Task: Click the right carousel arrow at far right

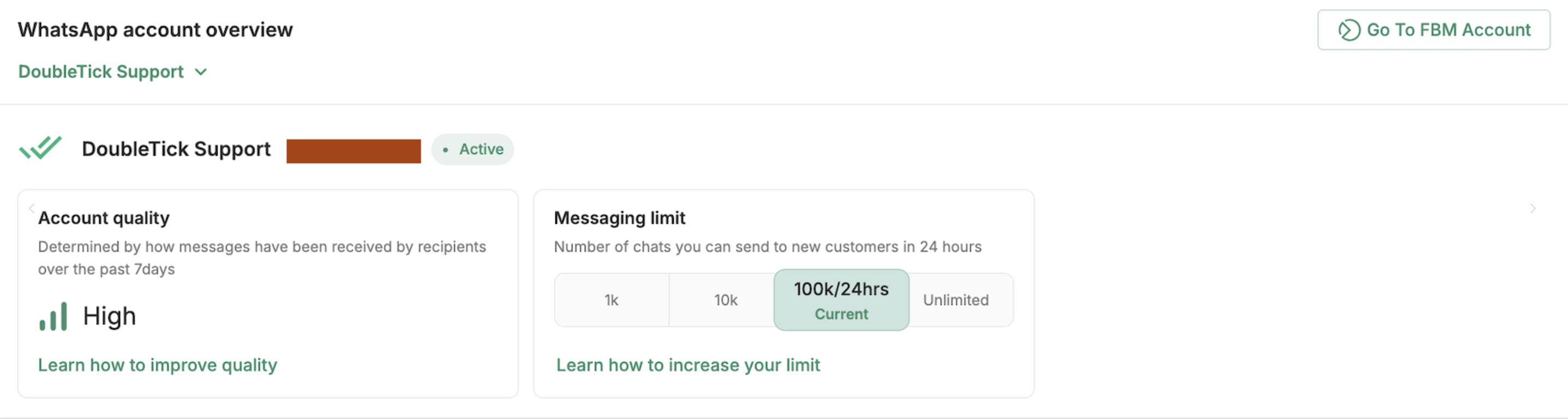Action: pyautogui.click(x=1533, y=209)
